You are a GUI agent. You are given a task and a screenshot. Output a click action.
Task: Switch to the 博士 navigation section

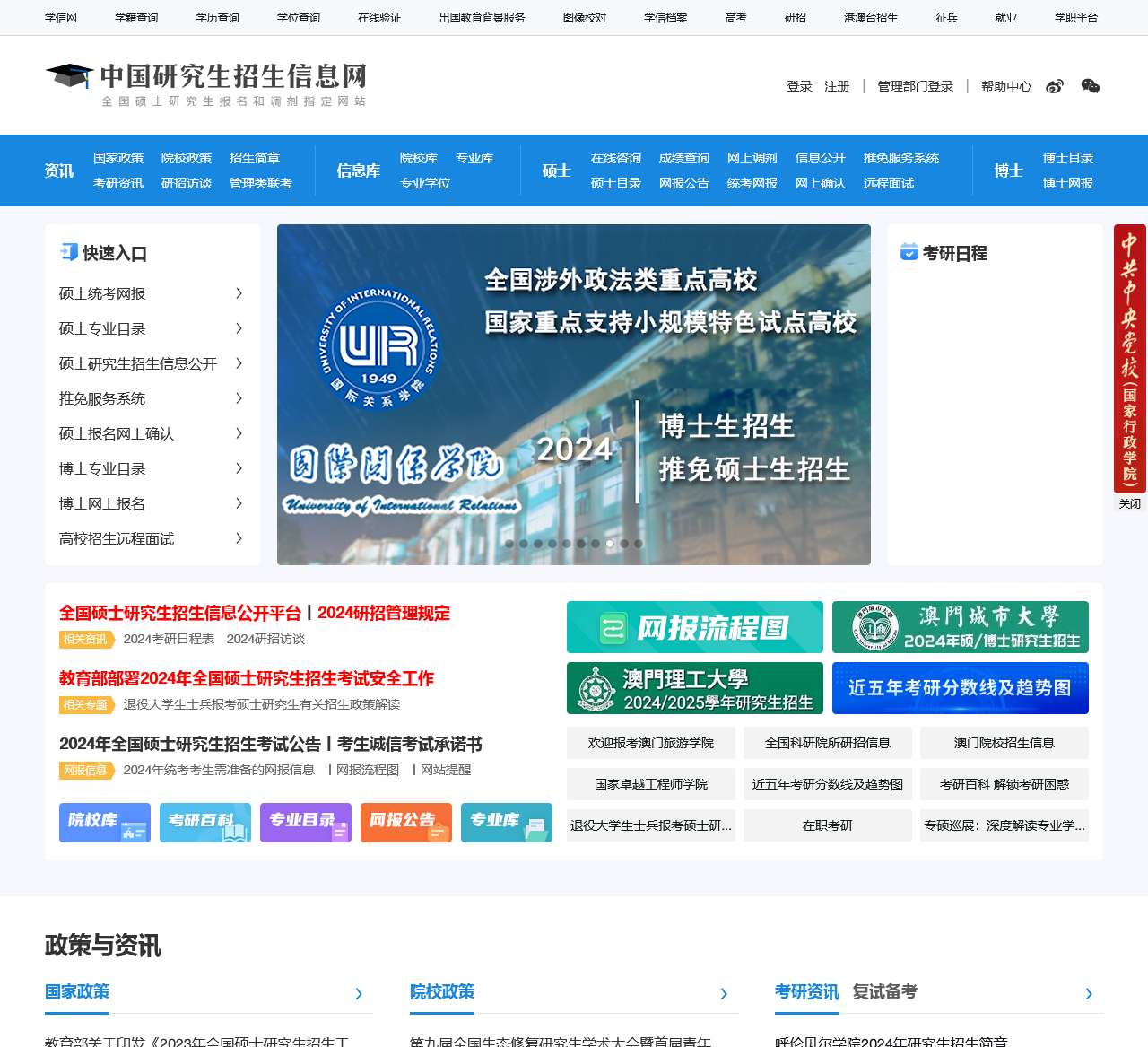(x=1009, y=170)
